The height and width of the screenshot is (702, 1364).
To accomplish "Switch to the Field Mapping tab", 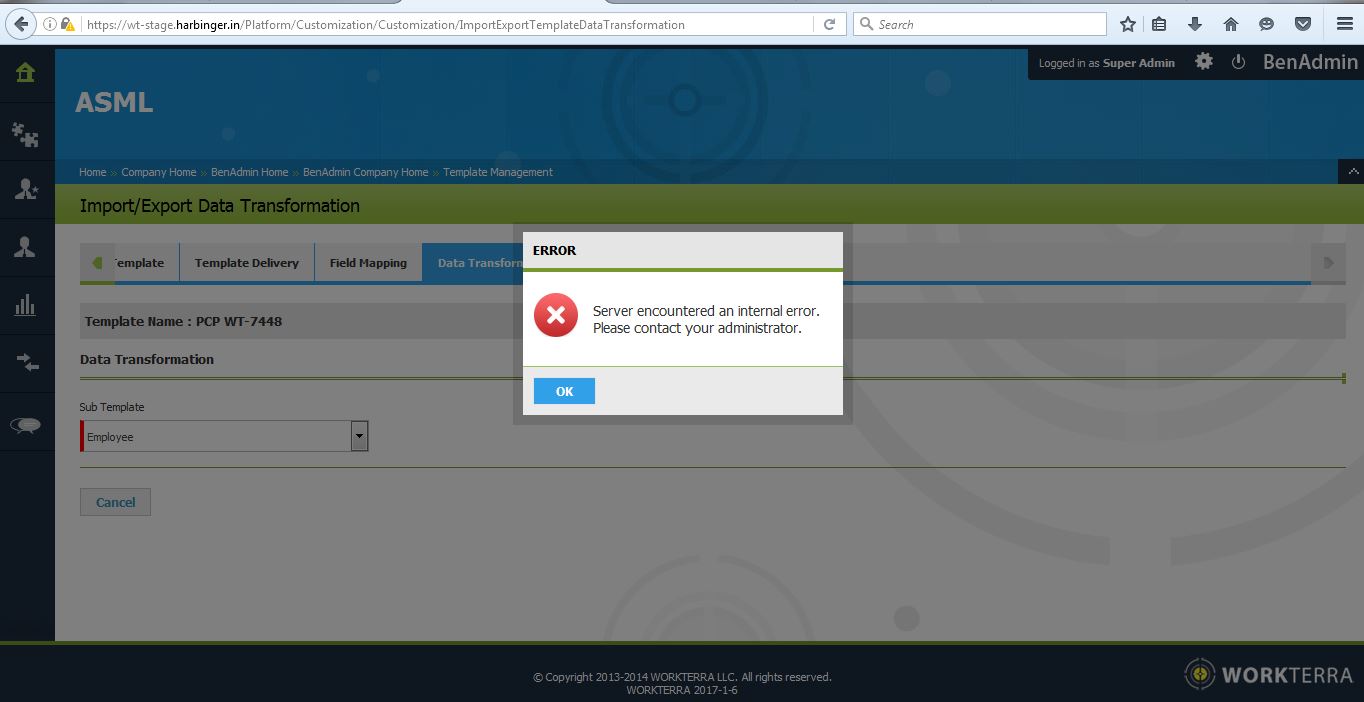I will 368,263.
